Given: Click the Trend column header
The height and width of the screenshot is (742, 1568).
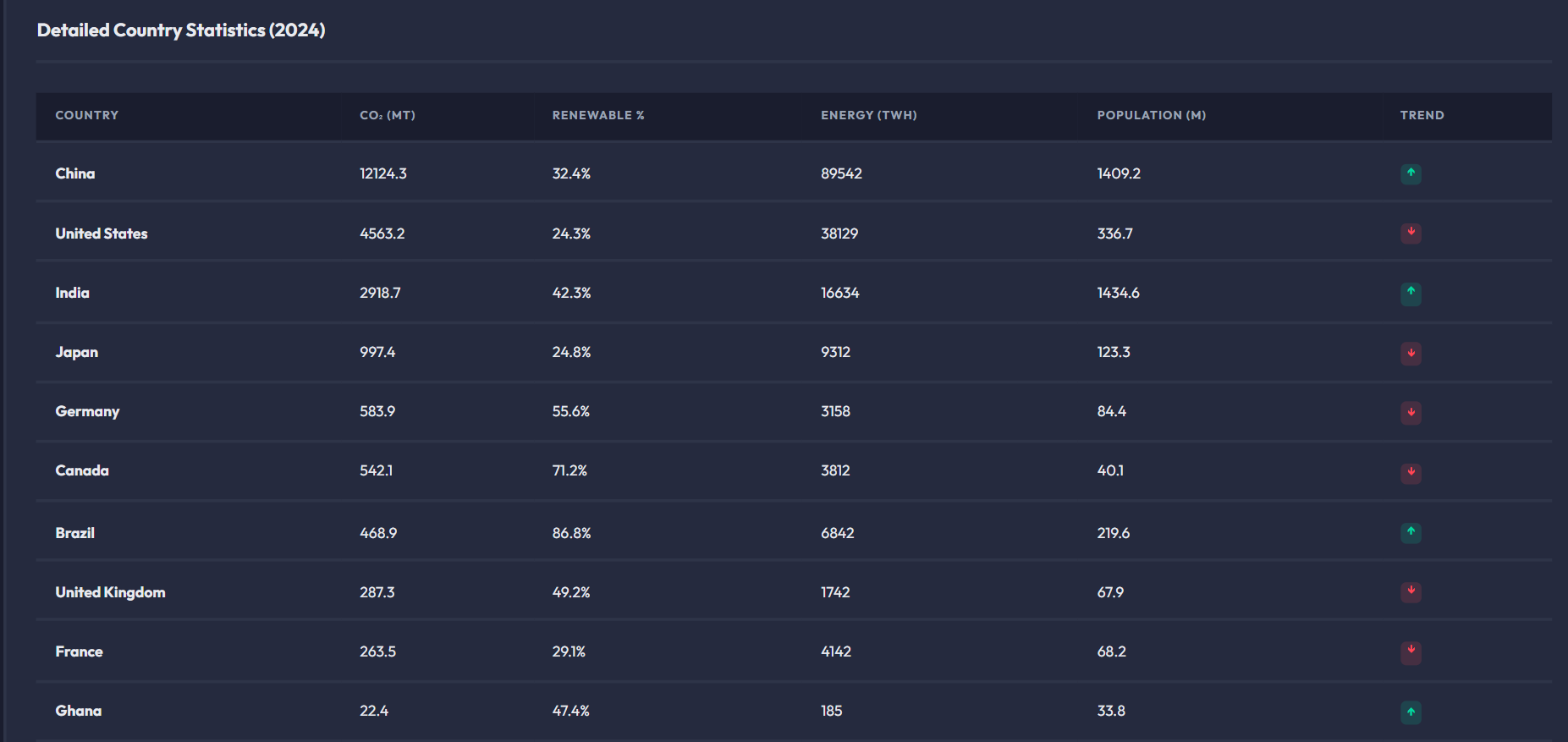Looking at the screenshot, I should tap(1422, 115).
